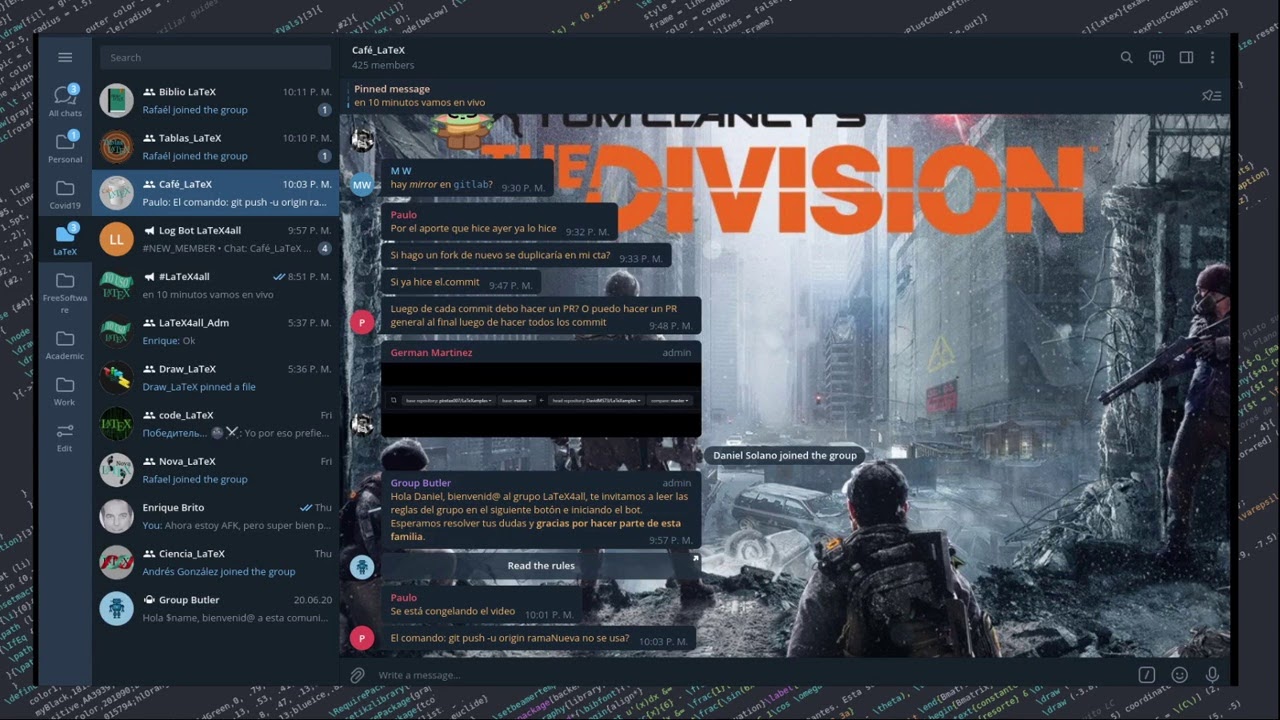Click German Martinez's name in the chat
Viewport: 1280px width, 720px height.
pos(431,353)
